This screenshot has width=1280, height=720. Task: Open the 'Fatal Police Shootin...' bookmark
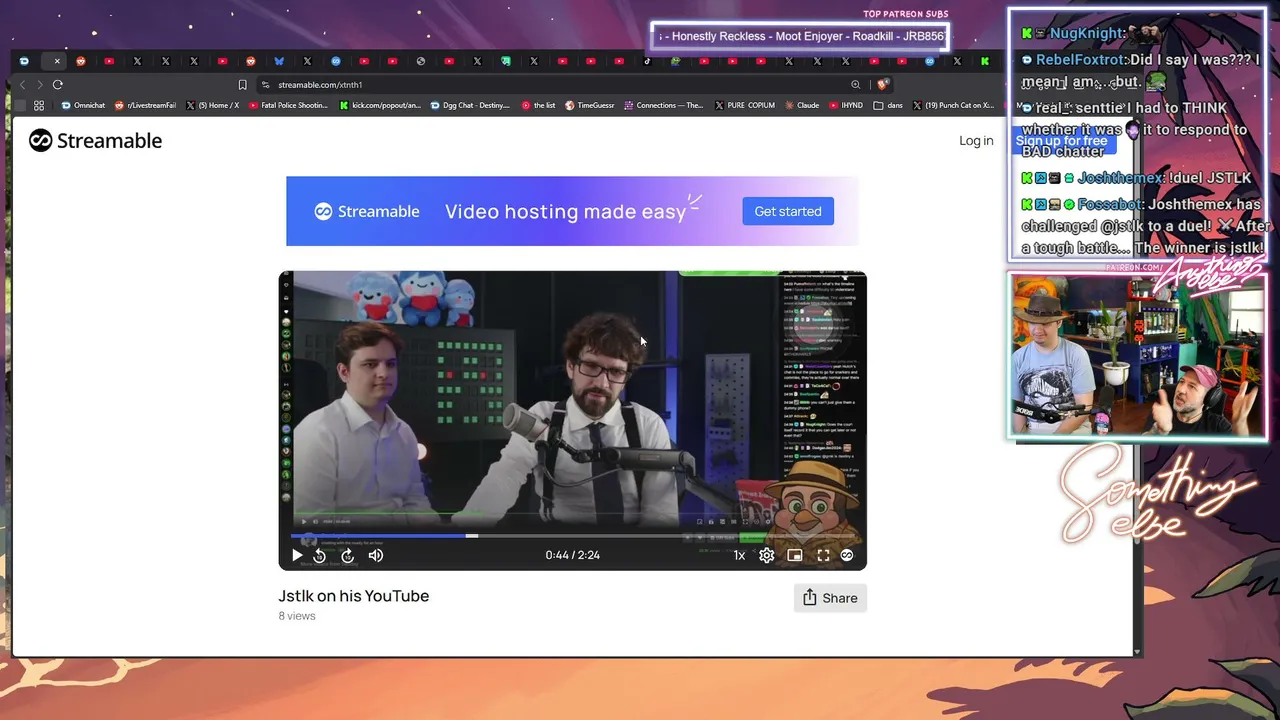[x=290, y=105]
